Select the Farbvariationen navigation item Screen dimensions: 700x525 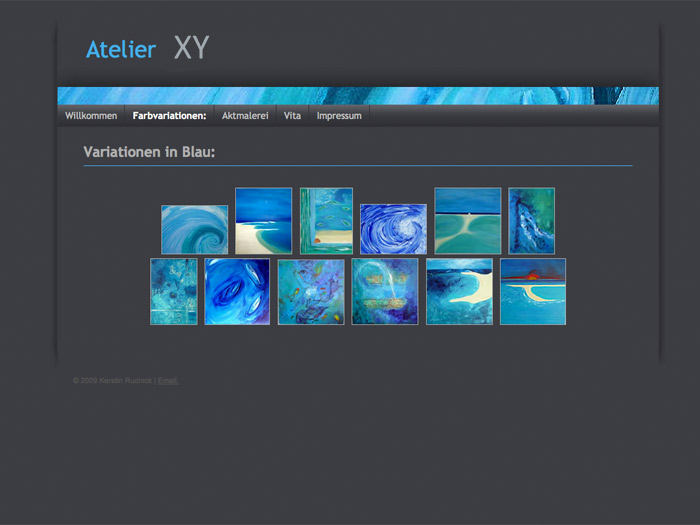169,116
